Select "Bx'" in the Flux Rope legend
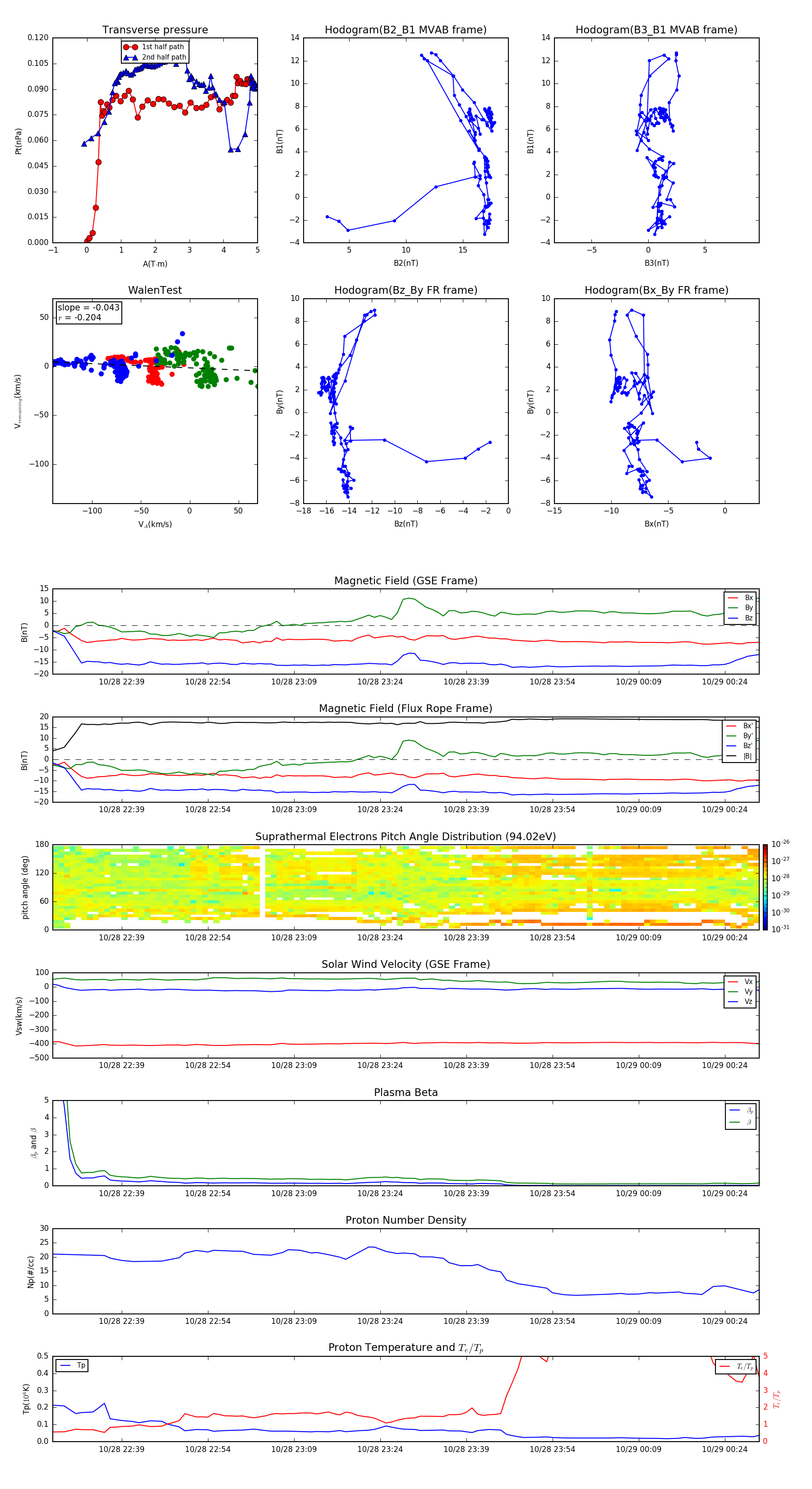The image size is (812, 1489). pos(740,726)
